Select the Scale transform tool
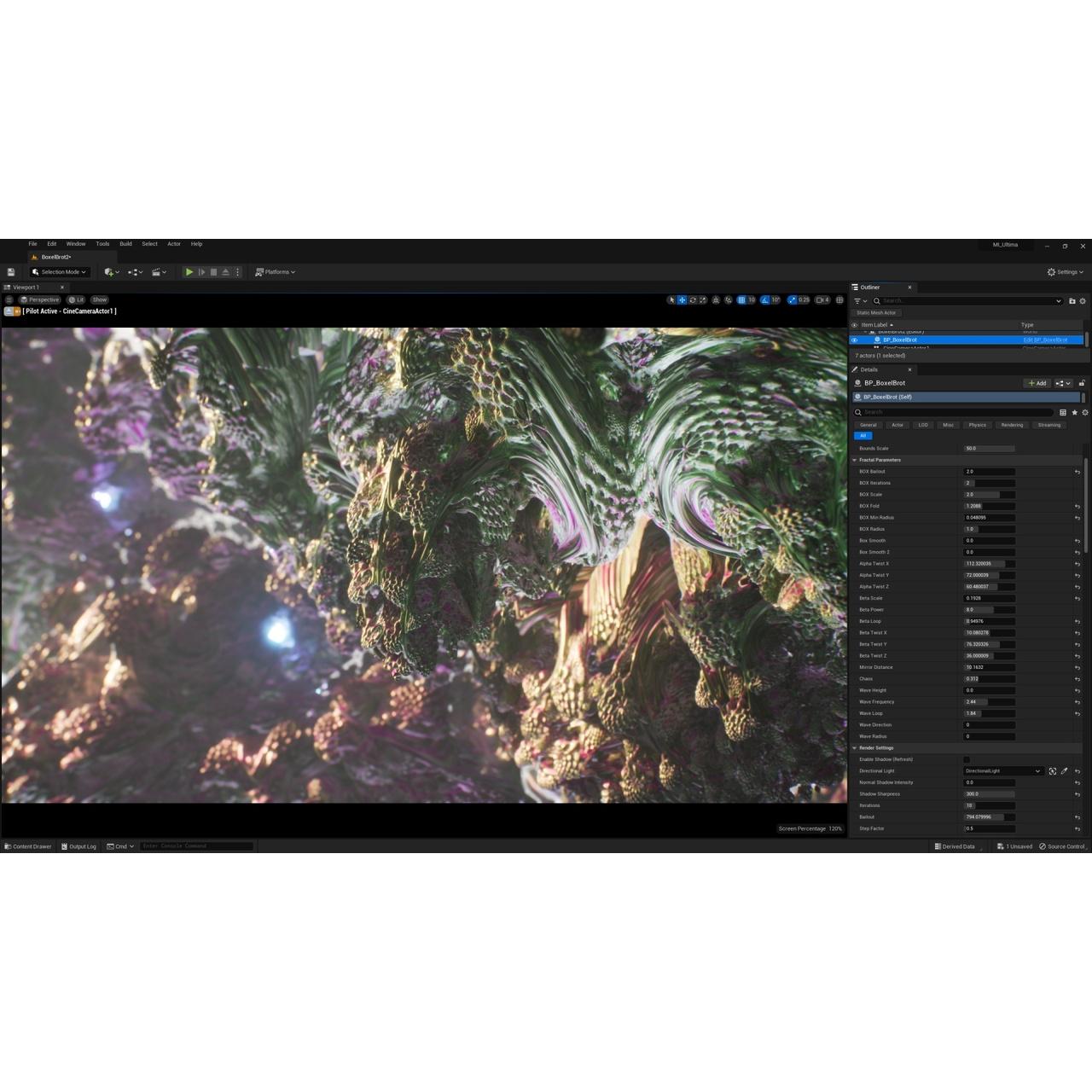This screenshot has width=1092, height=1092. (703, 300)
